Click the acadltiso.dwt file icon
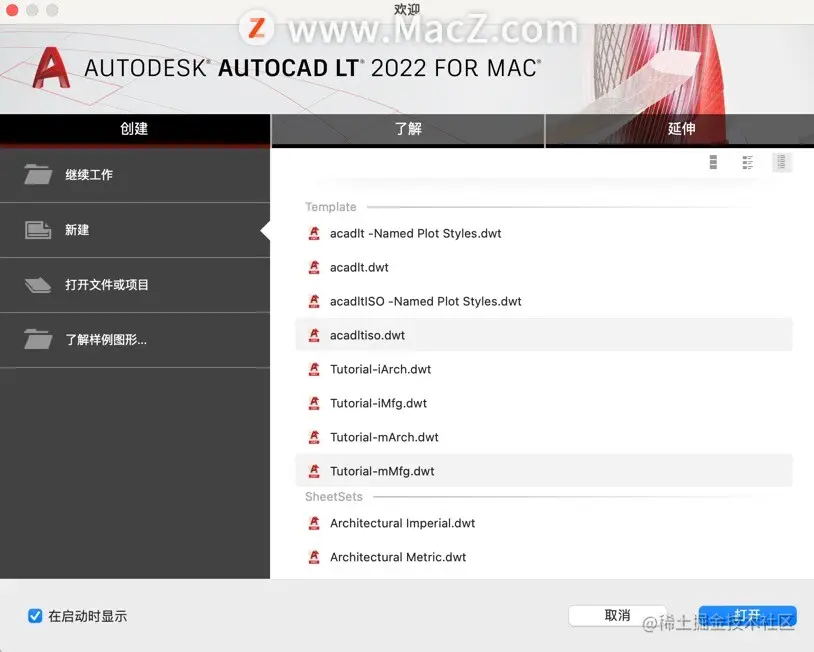814x652 pixels. point(314,335)
